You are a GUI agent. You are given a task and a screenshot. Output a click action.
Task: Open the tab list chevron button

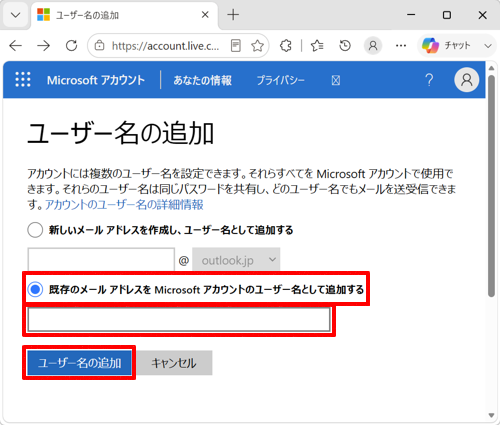pyautogui.click(x=15, y=15)
